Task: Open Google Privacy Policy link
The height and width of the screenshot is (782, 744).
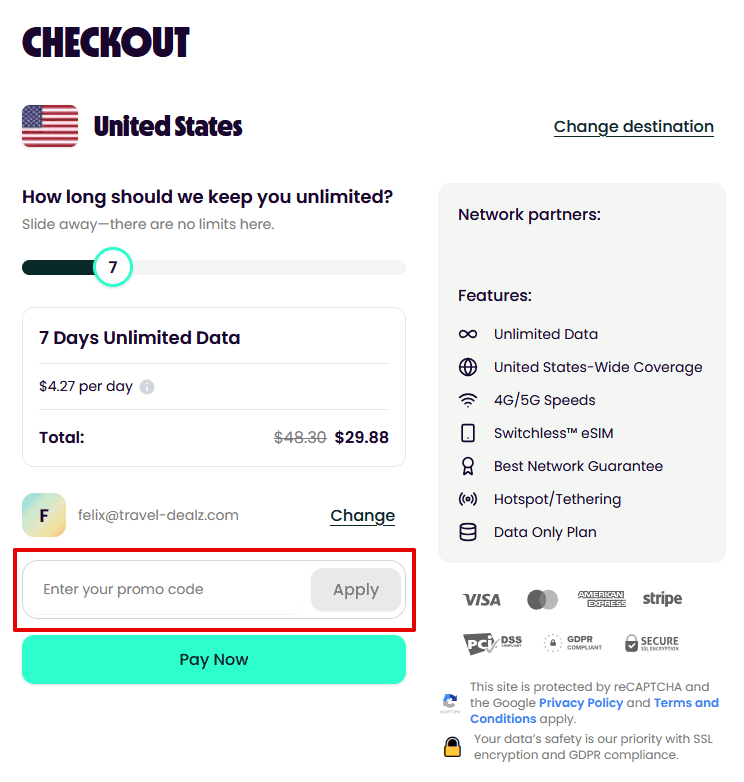Action: (581, 703)
